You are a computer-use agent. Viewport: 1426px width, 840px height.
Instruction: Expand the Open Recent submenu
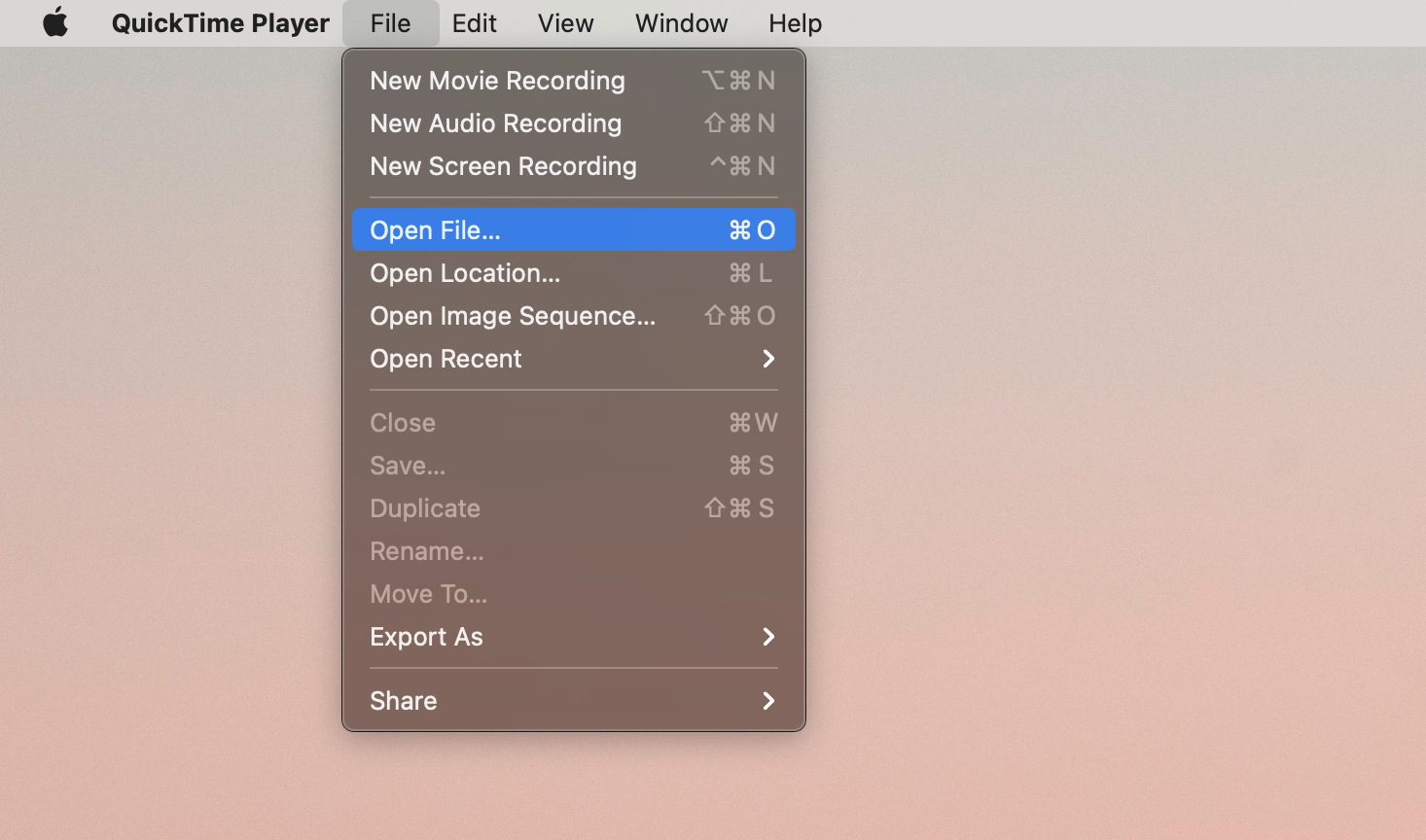446,359
